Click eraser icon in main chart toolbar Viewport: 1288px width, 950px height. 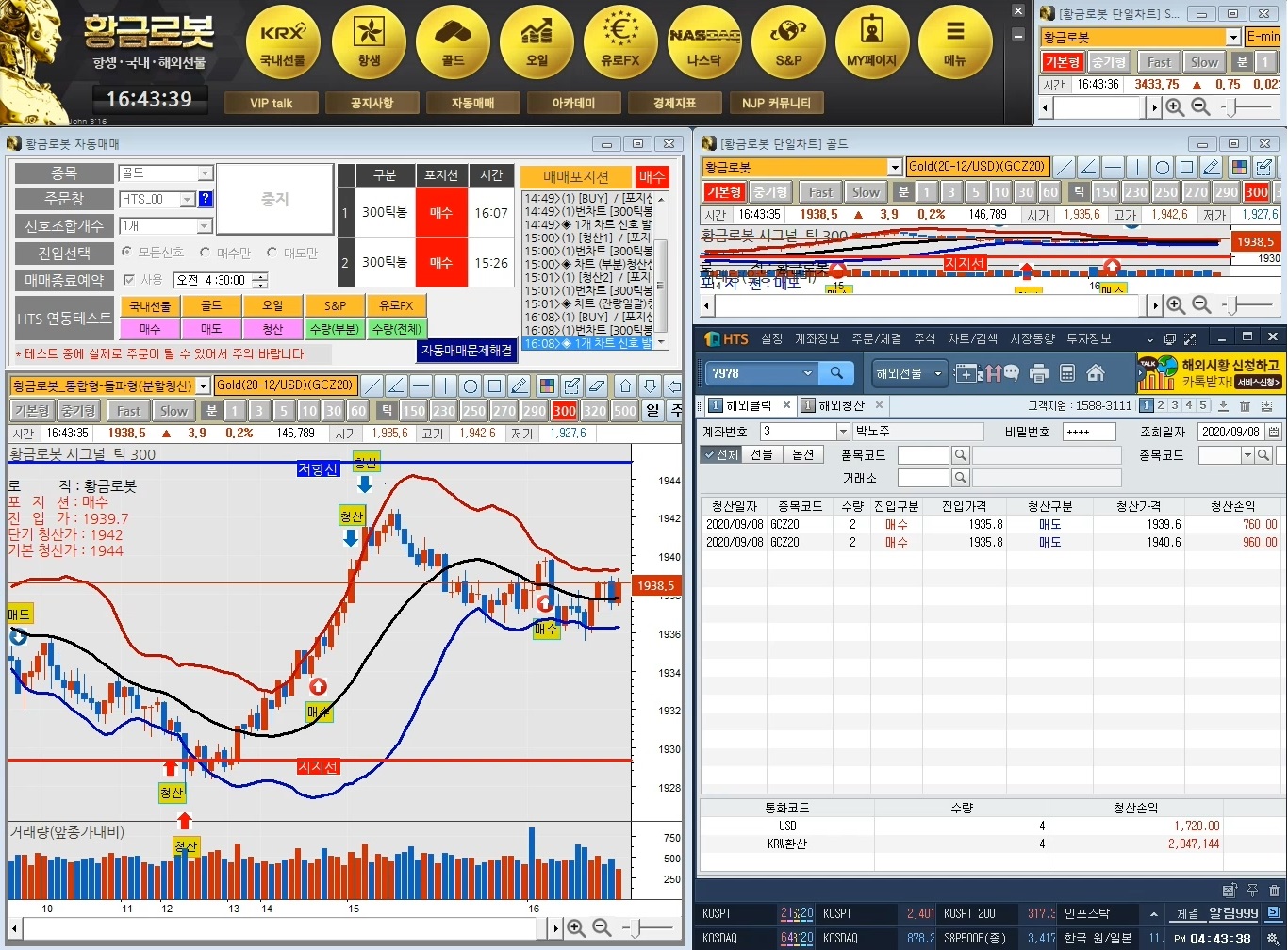[596, 385]
